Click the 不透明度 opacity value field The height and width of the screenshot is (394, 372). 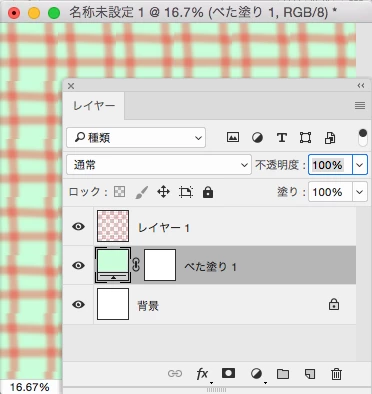coord(330,165)
